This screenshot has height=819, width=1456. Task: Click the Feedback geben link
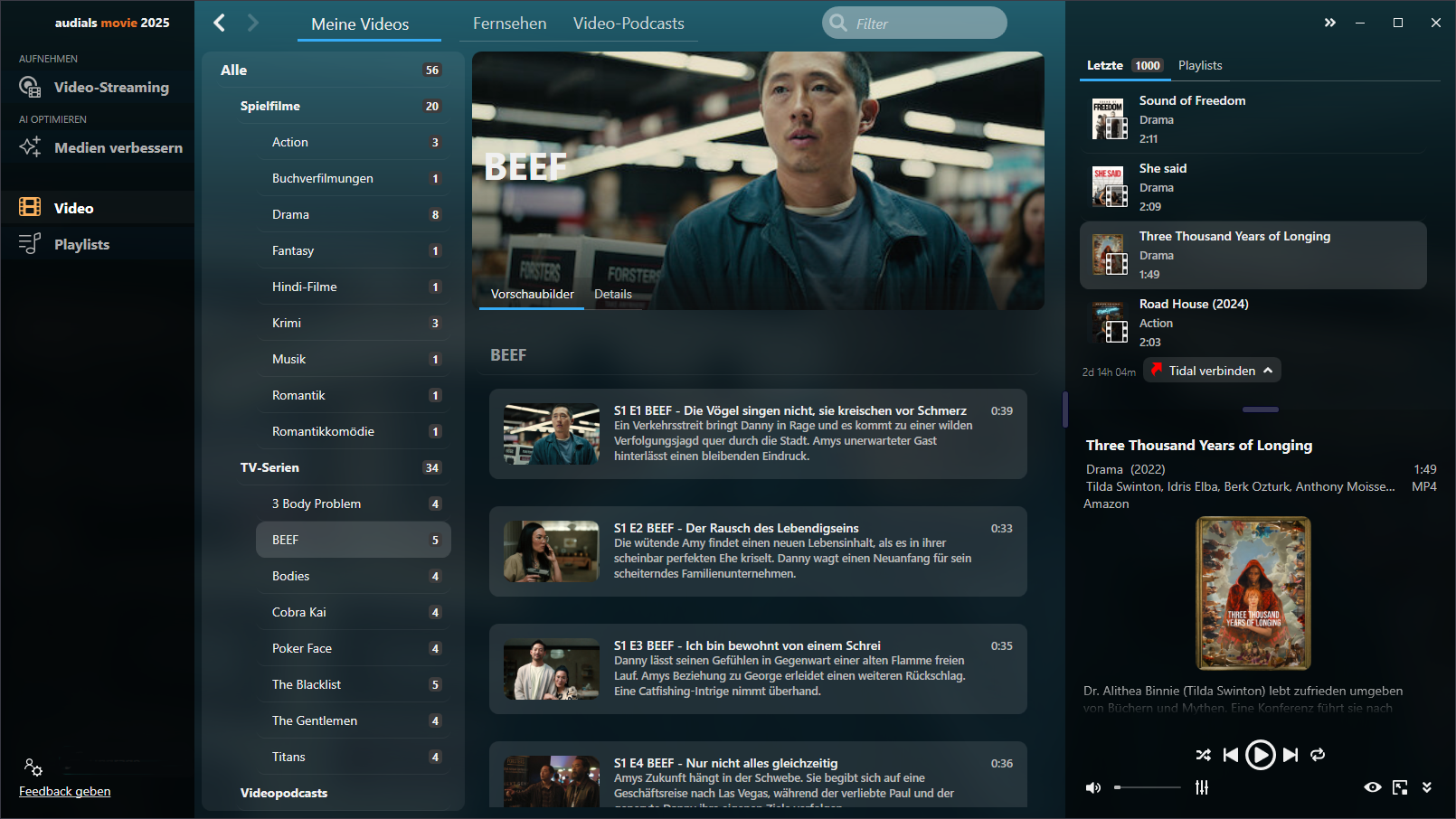tap(65, 791)
